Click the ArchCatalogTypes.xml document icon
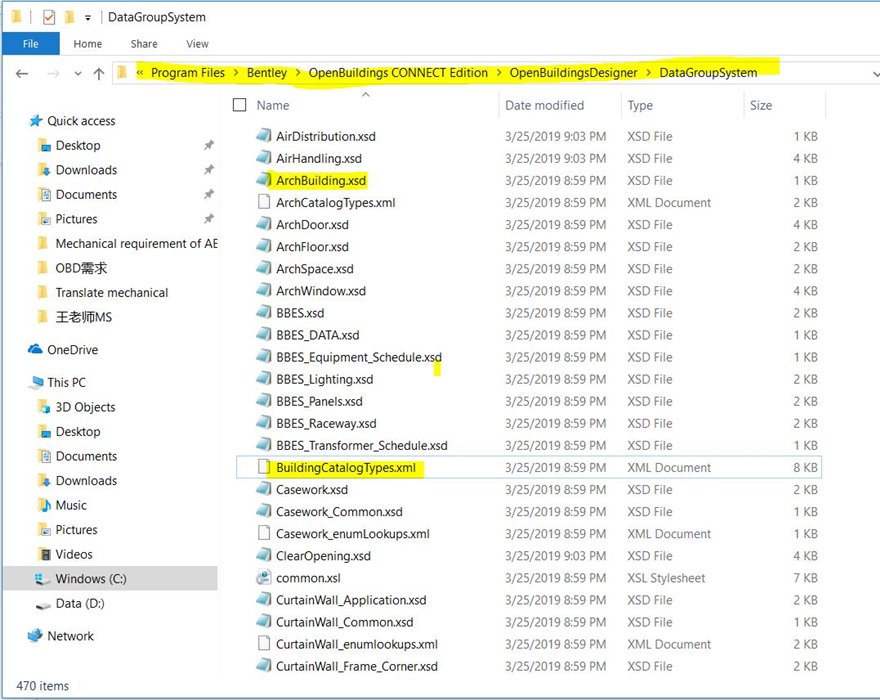 pos(264,202)
